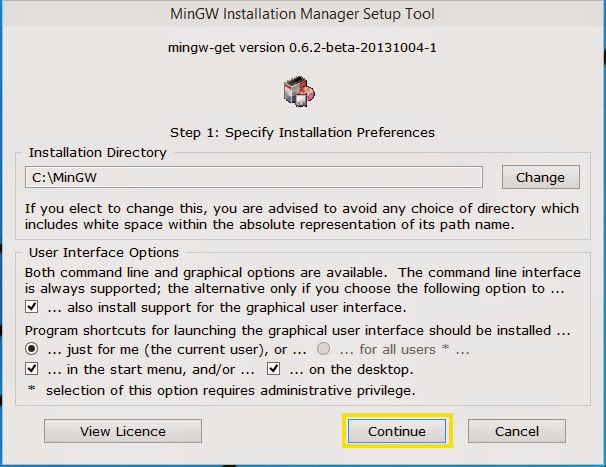The height and width of the screenshot is (467, 606).
Task: Click the 'User Interface Options' group label
Action: [x=104, y=253]
